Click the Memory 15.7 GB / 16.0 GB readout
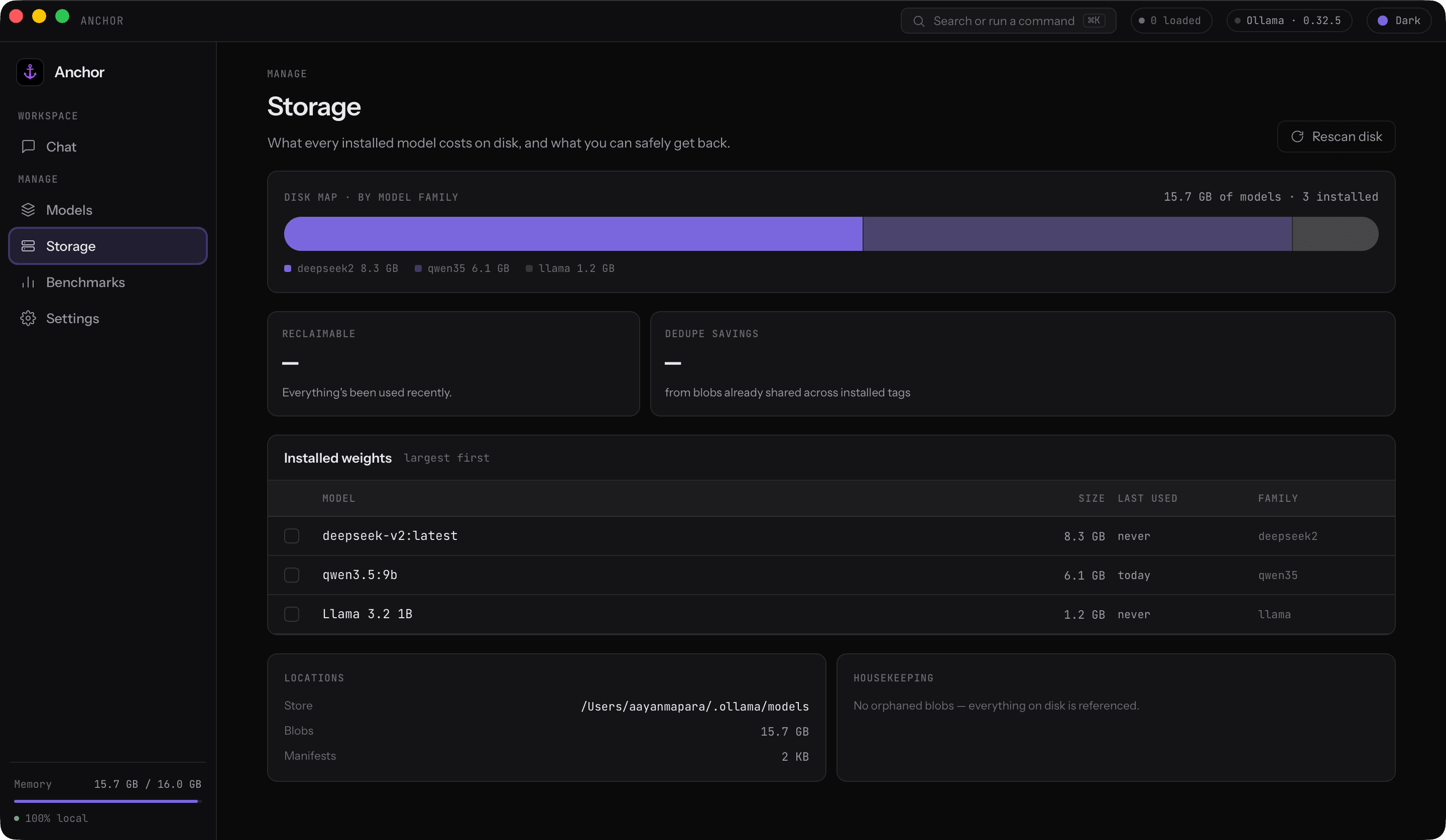The width and height of the screenshot is (1446, 840). tap(148, 784)
